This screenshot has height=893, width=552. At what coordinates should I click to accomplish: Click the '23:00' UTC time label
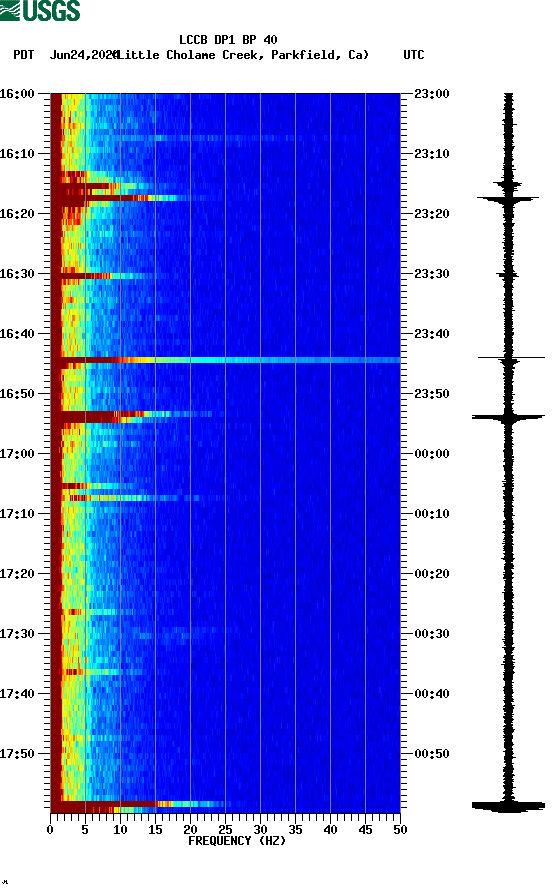[432, 93]
